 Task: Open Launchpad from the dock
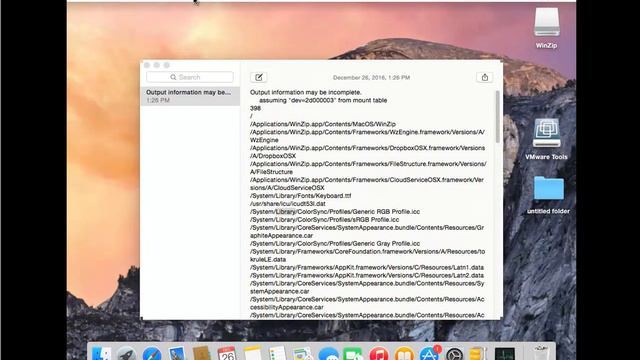pyautogui.click(x=126, y=353)
